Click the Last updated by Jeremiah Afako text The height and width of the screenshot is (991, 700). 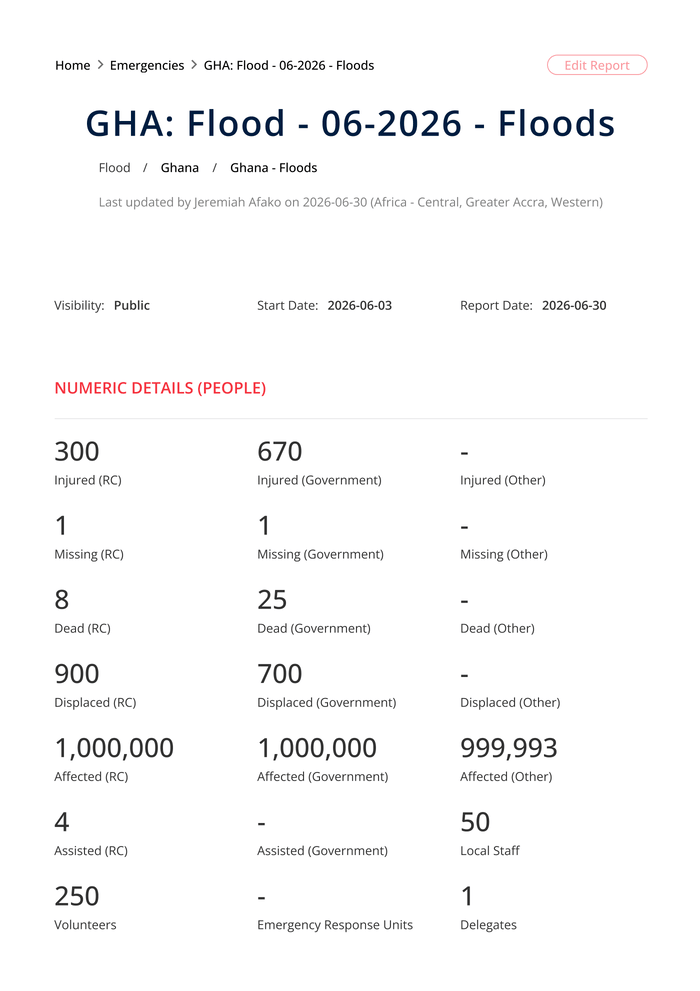coord(351,203)
